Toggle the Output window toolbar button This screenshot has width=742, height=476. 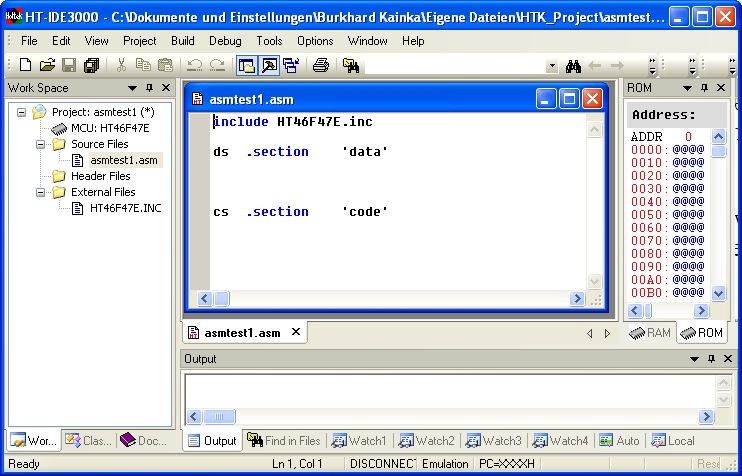pos(269,66)
